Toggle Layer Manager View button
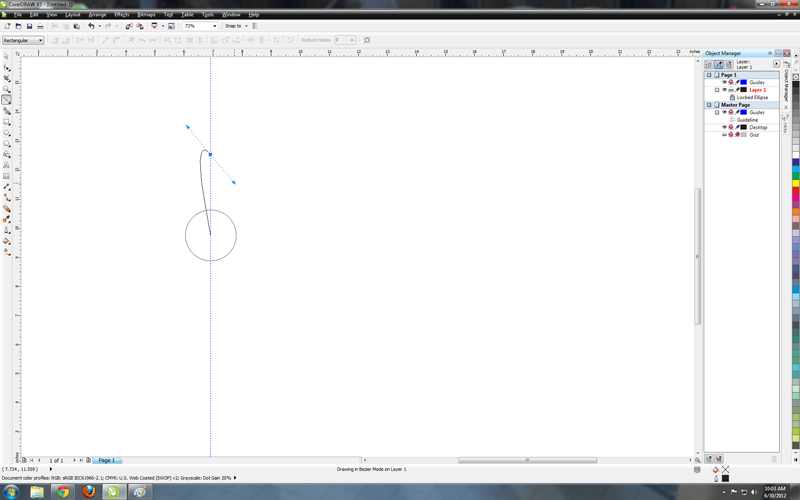Image resolution: width=800 pixels, height=500 pixels. click(x=729, y=64)
